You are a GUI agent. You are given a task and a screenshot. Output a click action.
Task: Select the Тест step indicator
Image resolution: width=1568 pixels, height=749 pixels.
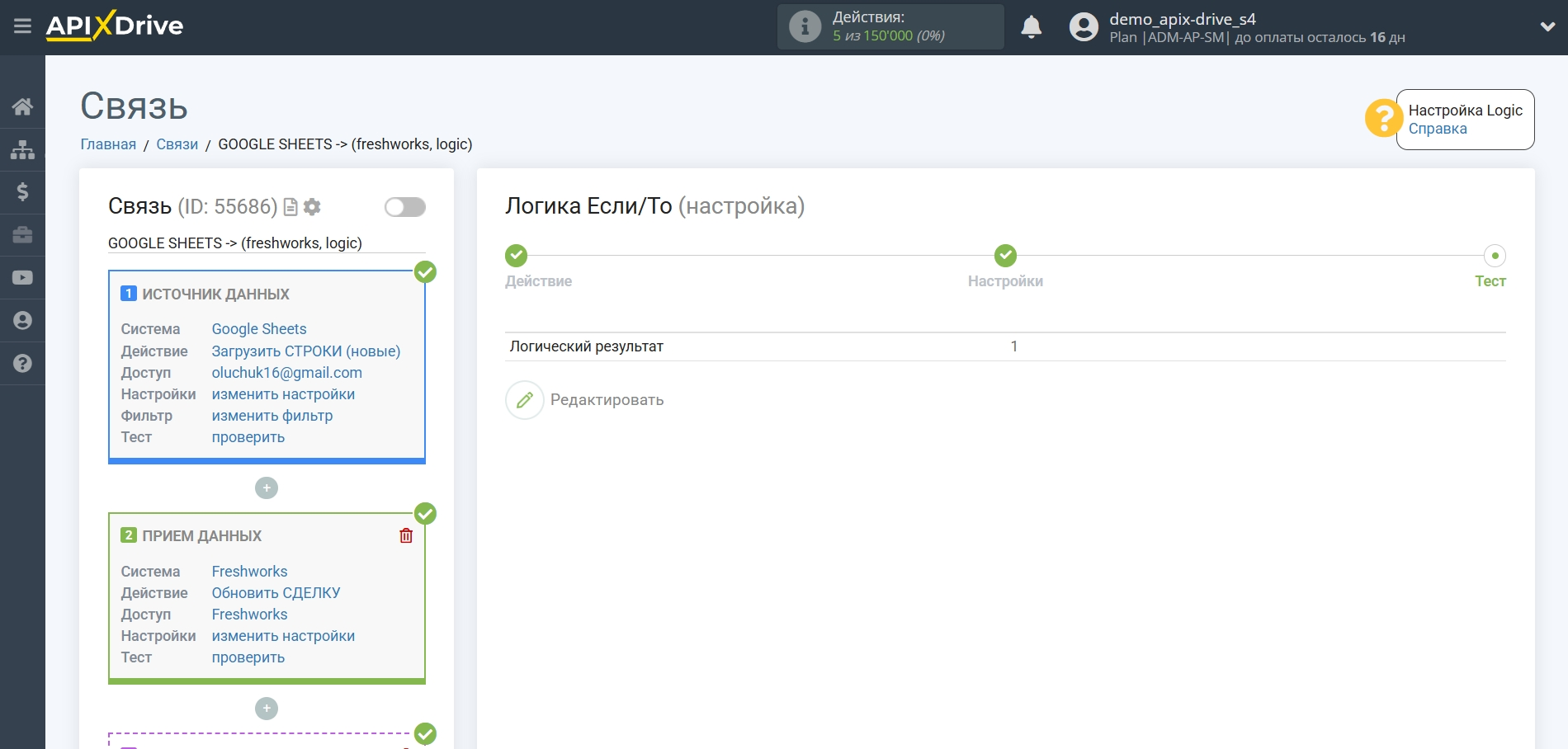[1495, 256]
